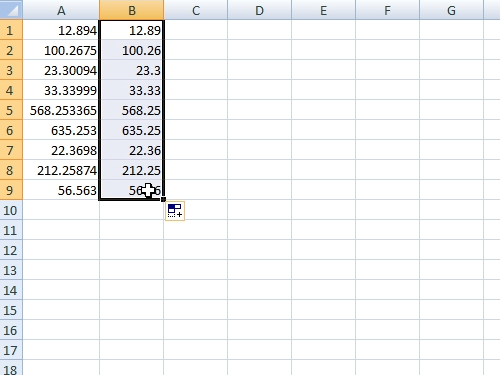Click cell A3 containing 23.30094

pos(61,70)
